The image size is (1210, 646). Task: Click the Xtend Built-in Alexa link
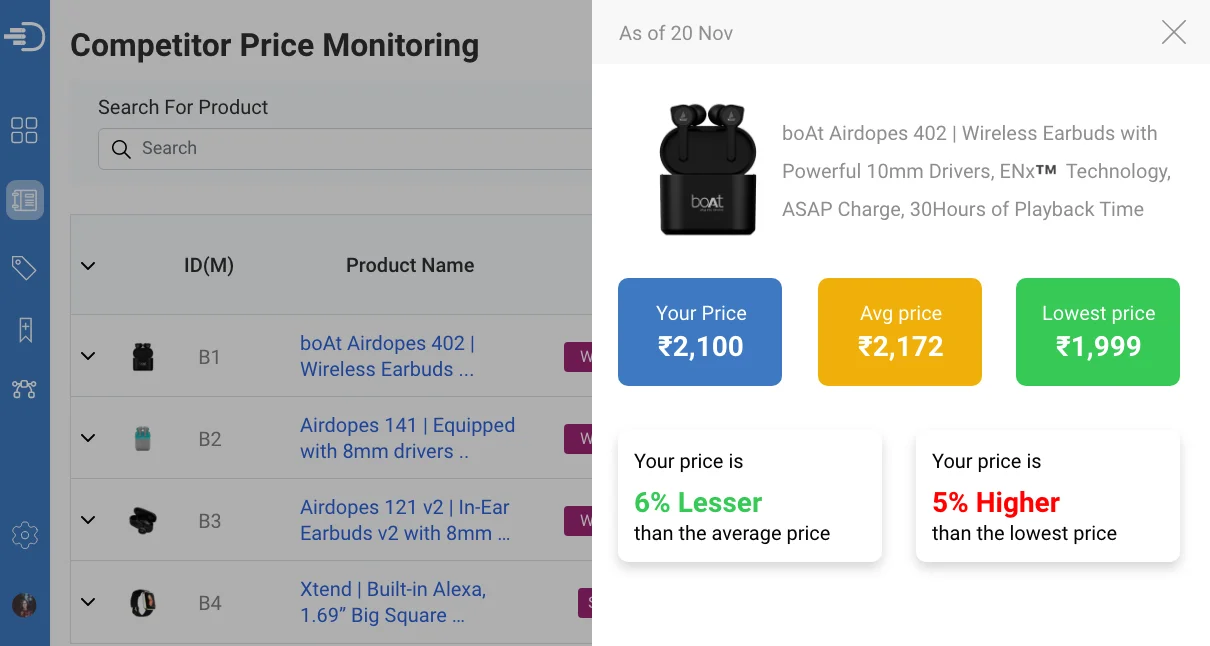tap(393, 602)
